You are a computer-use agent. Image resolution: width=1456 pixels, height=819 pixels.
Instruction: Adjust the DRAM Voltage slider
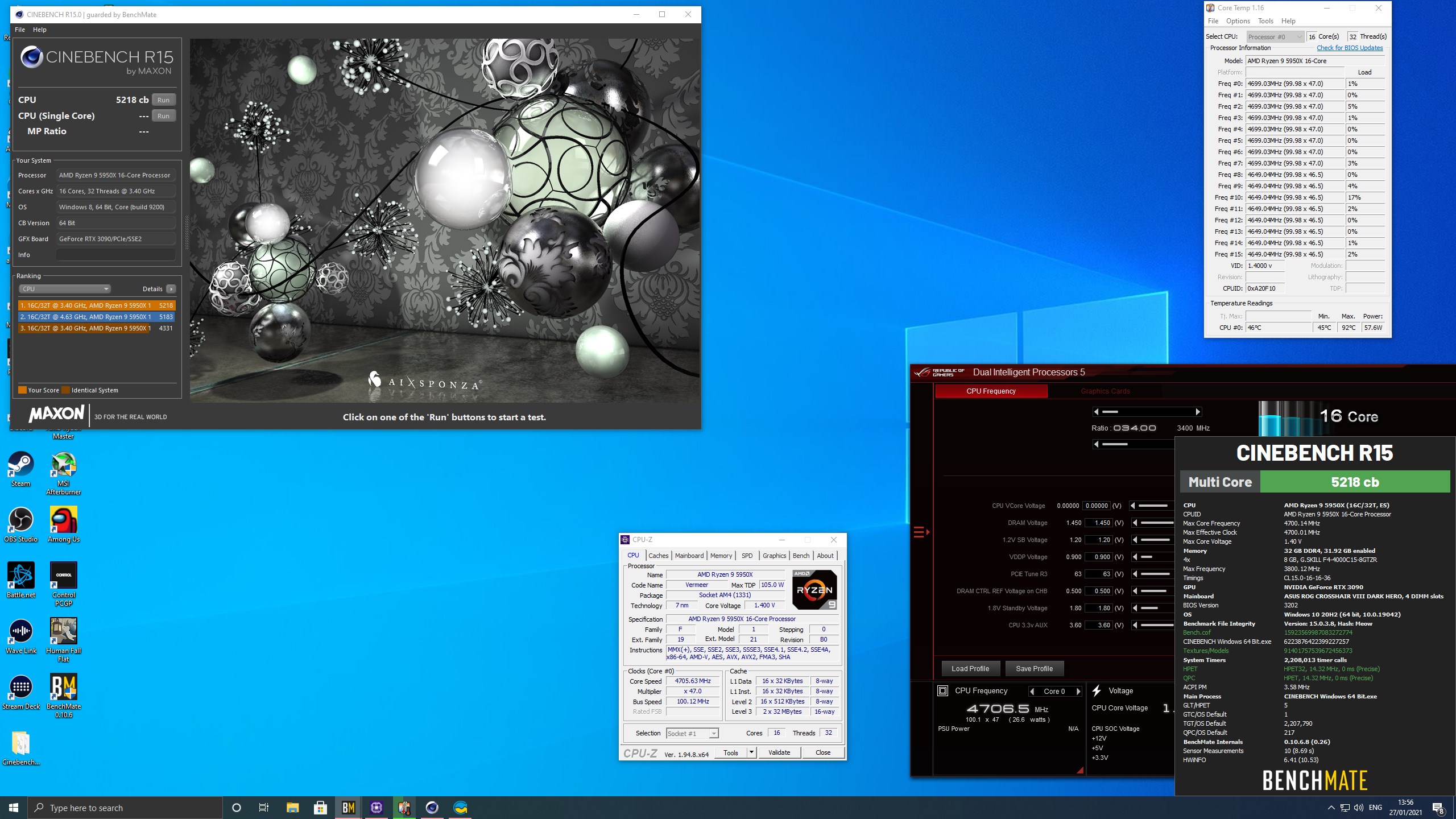[x=1155, y=523]
